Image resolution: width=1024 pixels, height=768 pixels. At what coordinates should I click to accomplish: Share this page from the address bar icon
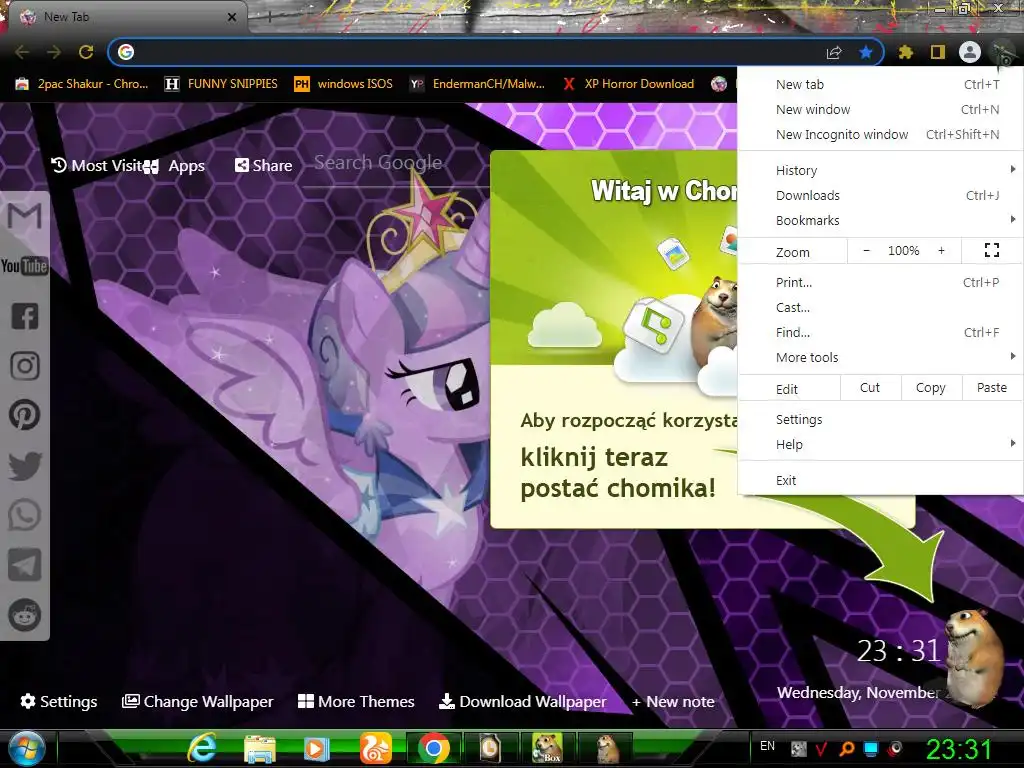pos(834,52)
